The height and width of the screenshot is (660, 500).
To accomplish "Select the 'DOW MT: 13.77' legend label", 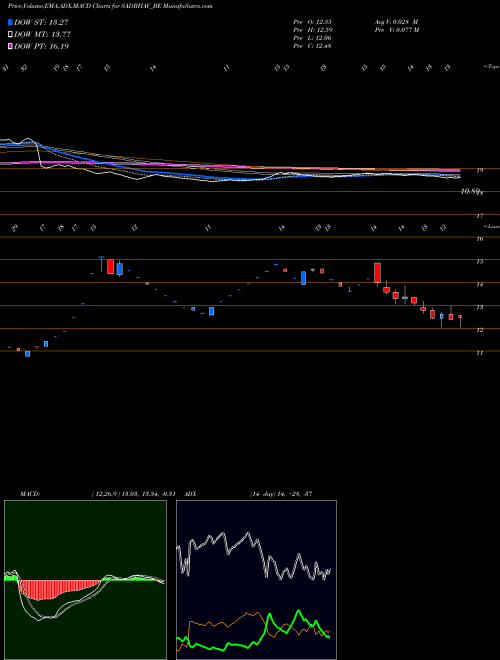I will point(42,34).
